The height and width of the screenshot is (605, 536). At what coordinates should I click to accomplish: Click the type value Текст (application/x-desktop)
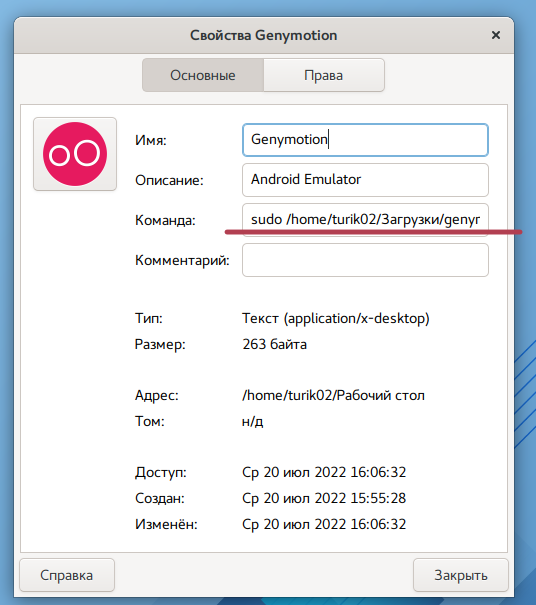click(x=336, y=319)
